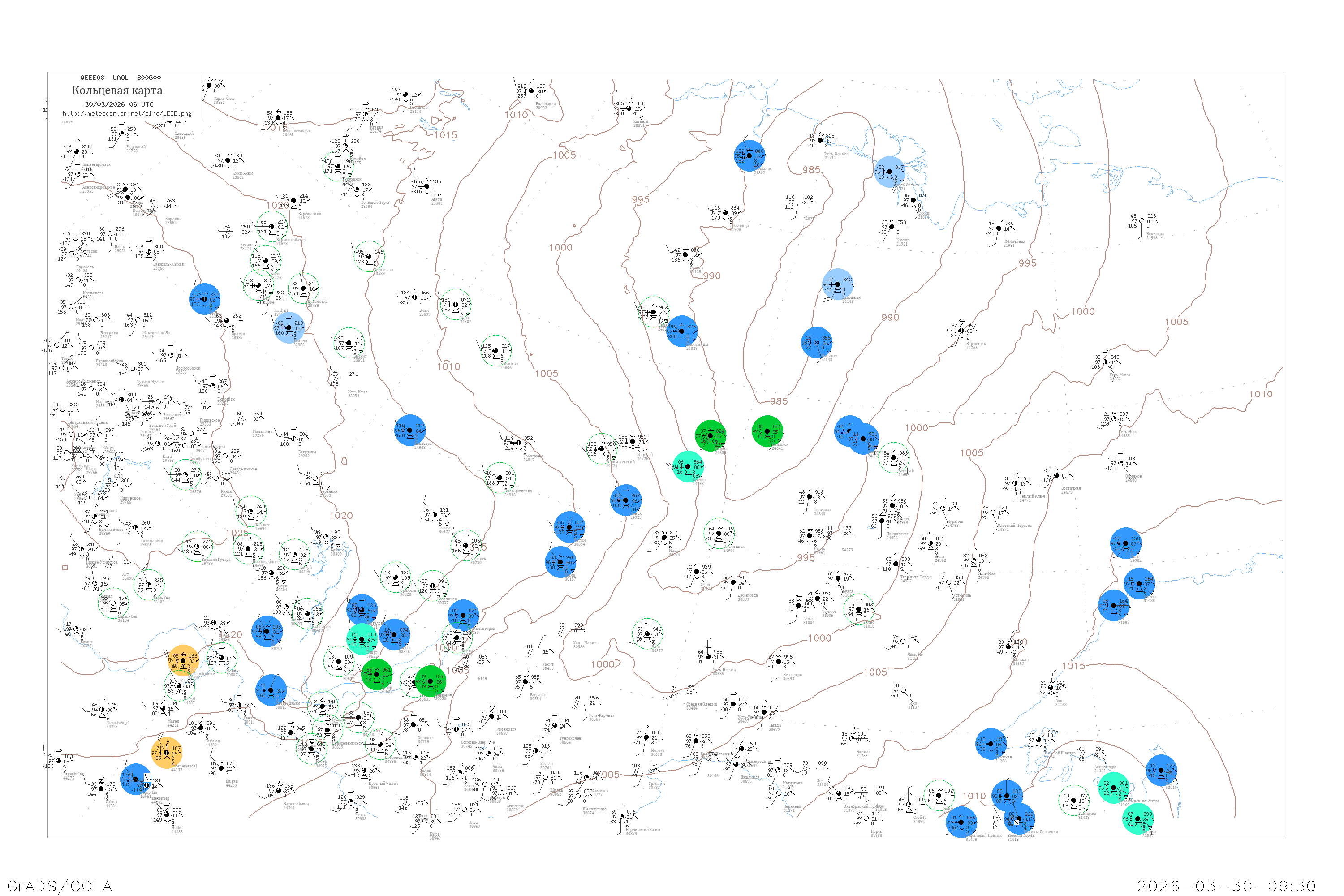Select the blue Saskylakh 21802 station circle
This screenshot has height=896, width=1344.
(749, 155)
